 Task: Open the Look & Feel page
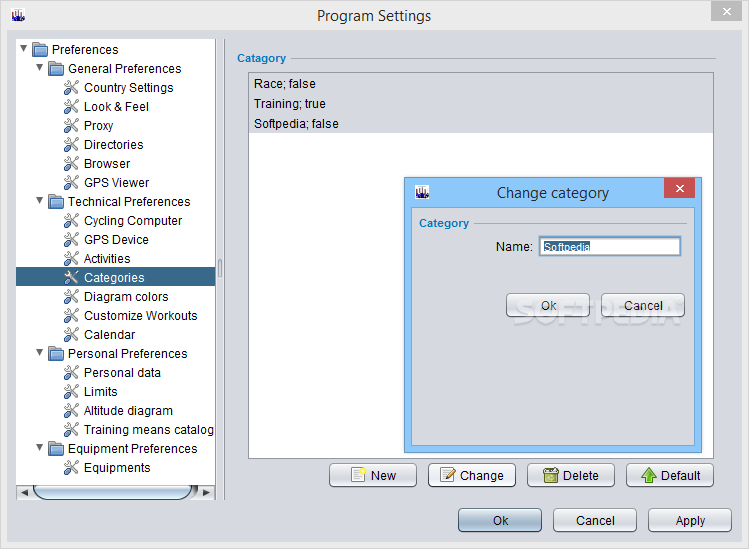tap(116, 107)
